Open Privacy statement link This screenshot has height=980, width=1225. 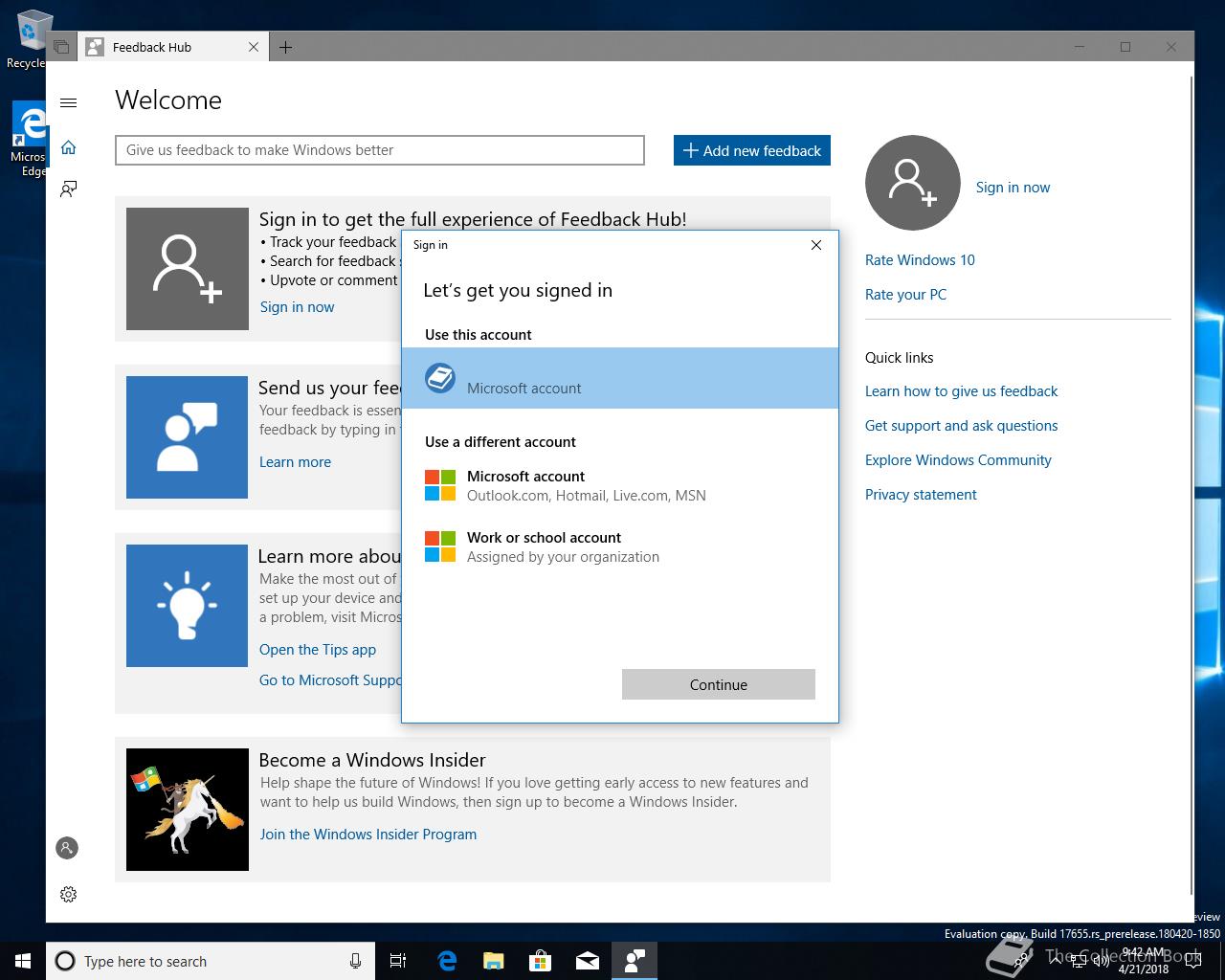[x=921, y=495]
